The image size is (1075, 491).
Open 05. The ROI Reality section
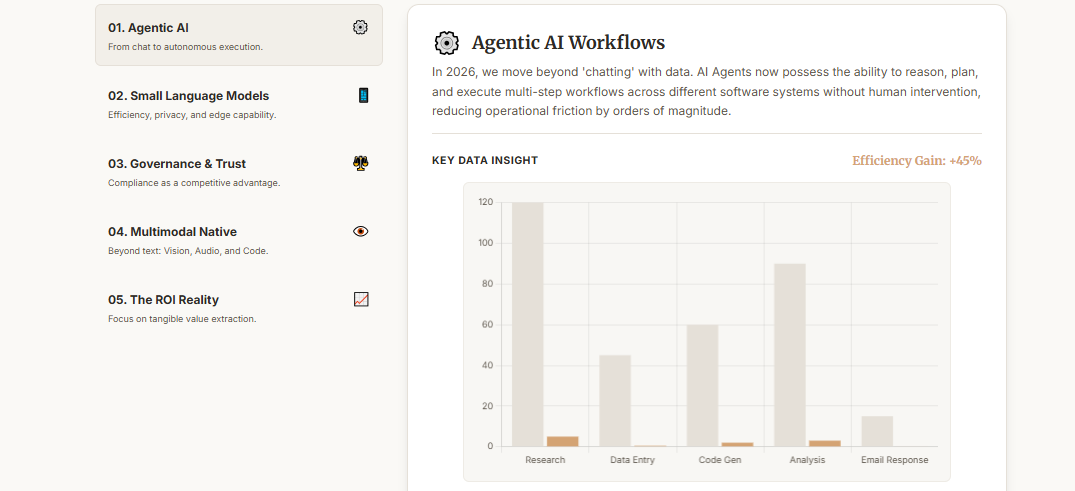pos(238,308)
